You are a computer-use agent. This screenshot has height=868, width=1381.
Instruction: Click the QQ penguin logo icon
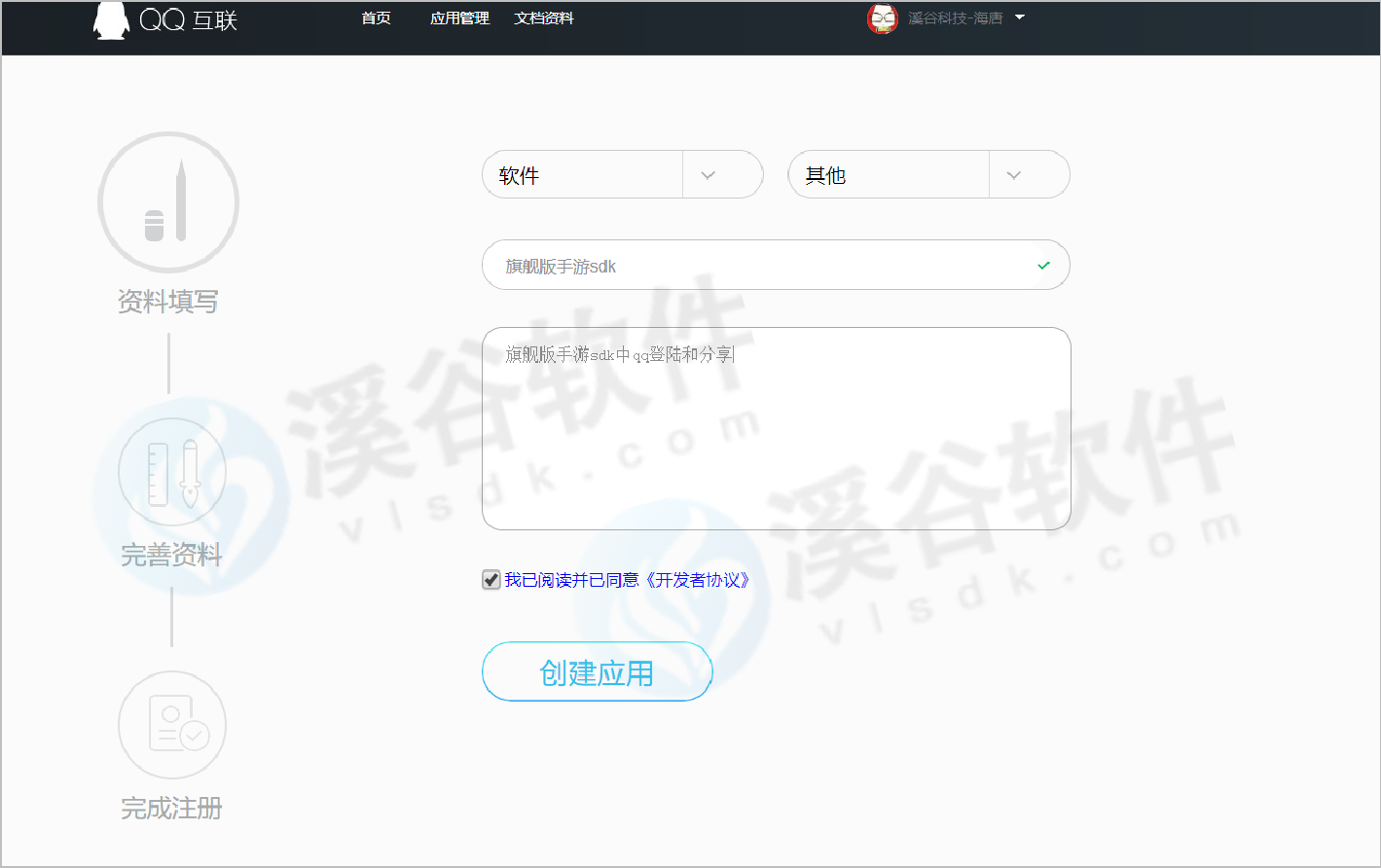click(x=111, y=20)
